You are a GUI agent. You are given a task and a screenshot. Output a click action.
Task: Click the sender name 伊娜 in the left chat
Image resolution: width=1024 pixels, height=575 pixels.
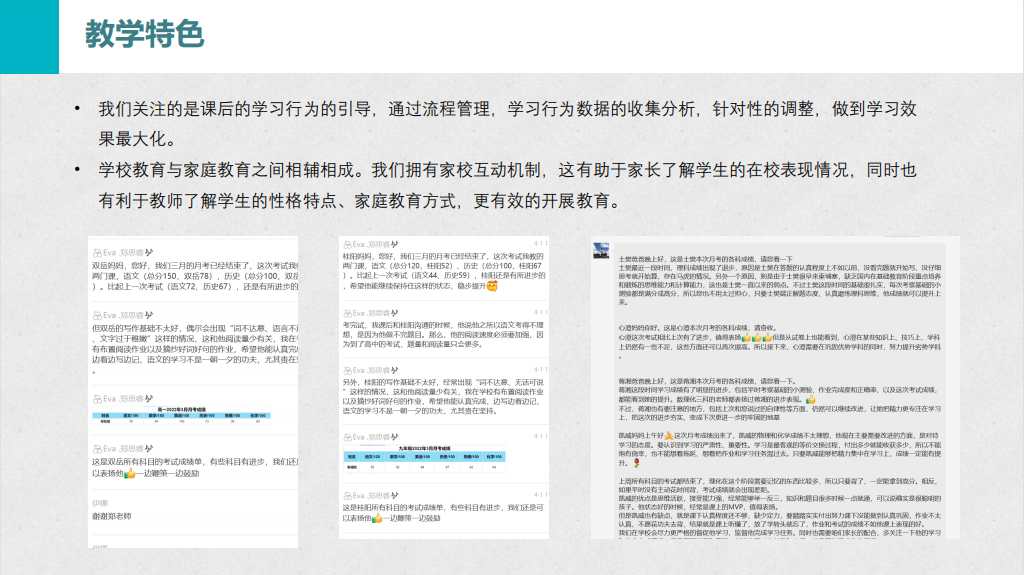point(99,503)
